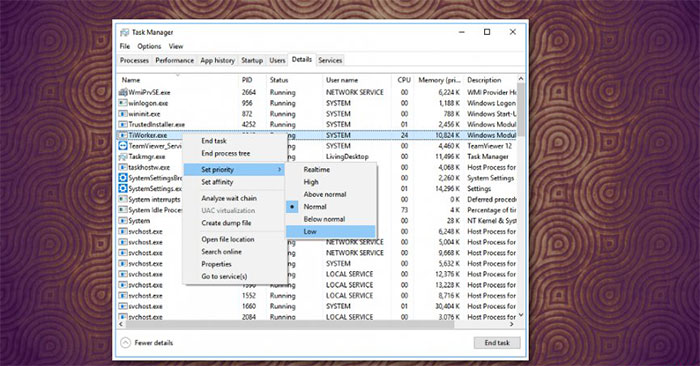Click the TeamViewer_Service process icon
Screen dimensions: 700x366
pyautogui.click(x=123, y=146)
